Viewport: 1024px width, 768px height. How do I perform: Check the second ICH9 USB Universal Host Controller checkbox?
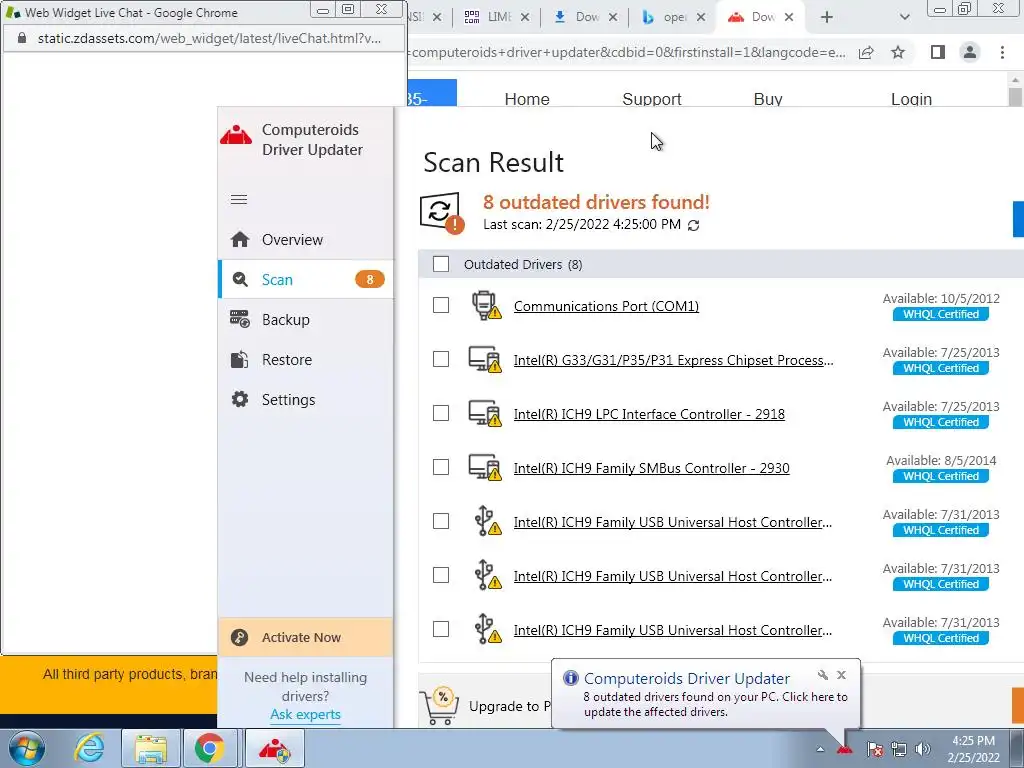point(441,575)
